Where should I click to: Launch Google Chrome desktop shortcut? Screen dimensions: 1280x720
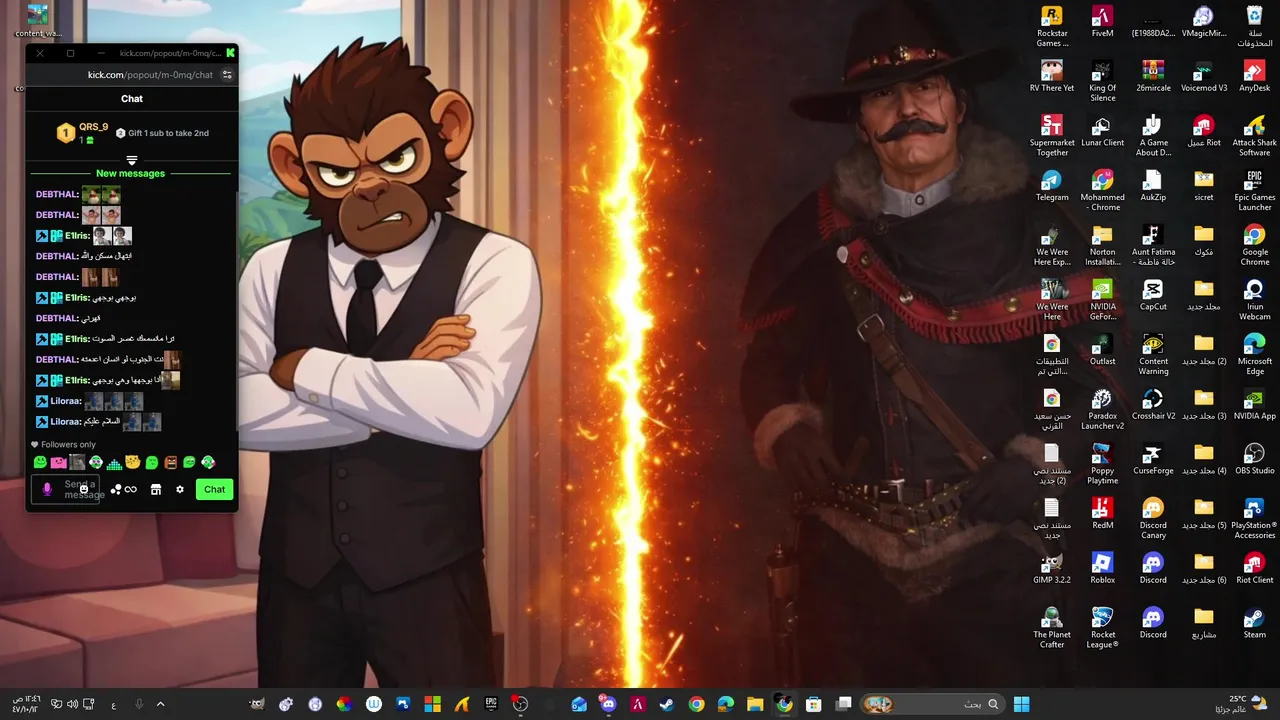pyautogui.click(x=1254, y=246)
